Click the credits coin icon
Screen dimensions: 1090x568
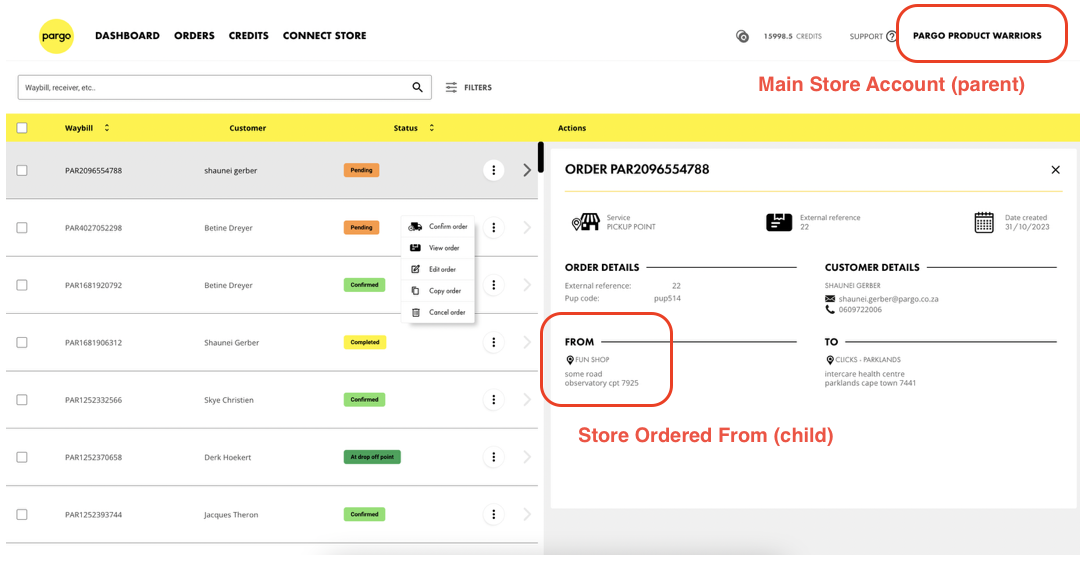pos(742,36)
